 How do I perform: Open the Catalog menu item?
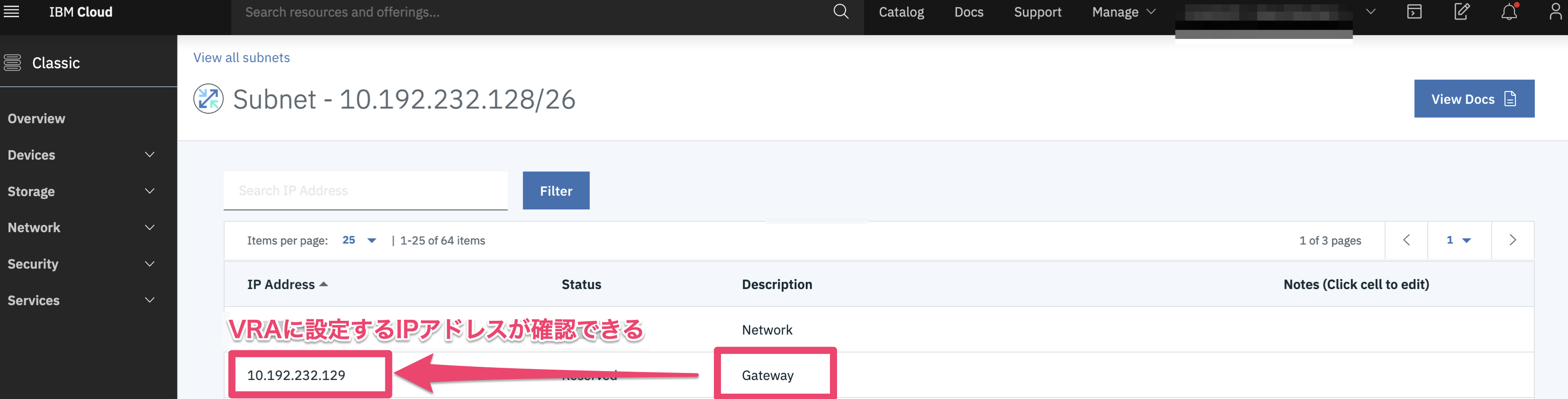click(x=901, y=12)
